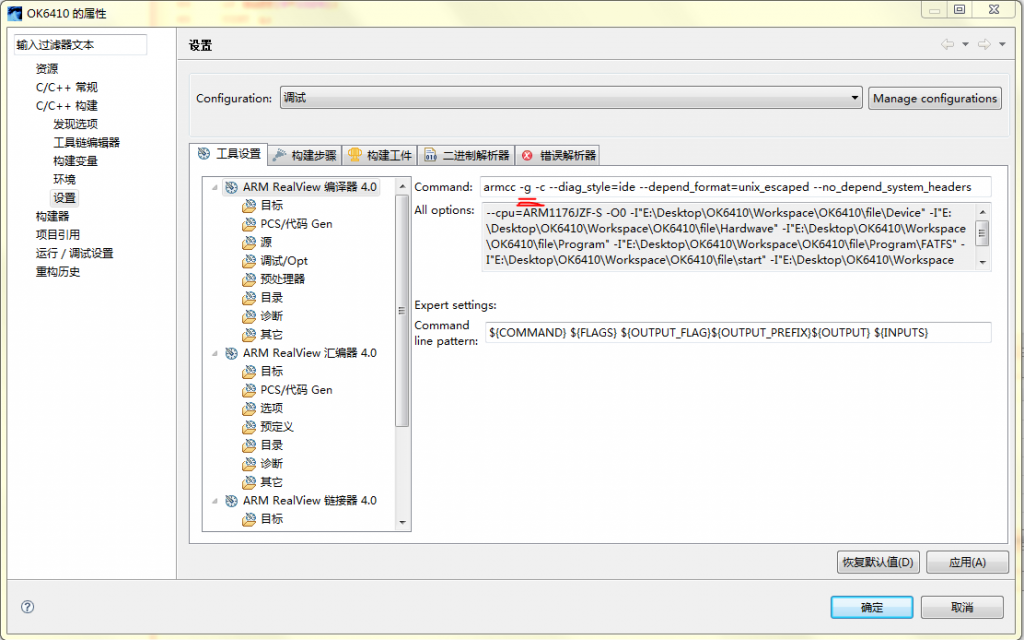1024x640 pixels.
Task: Click Manage configurations button
Action: coord(935,98)
